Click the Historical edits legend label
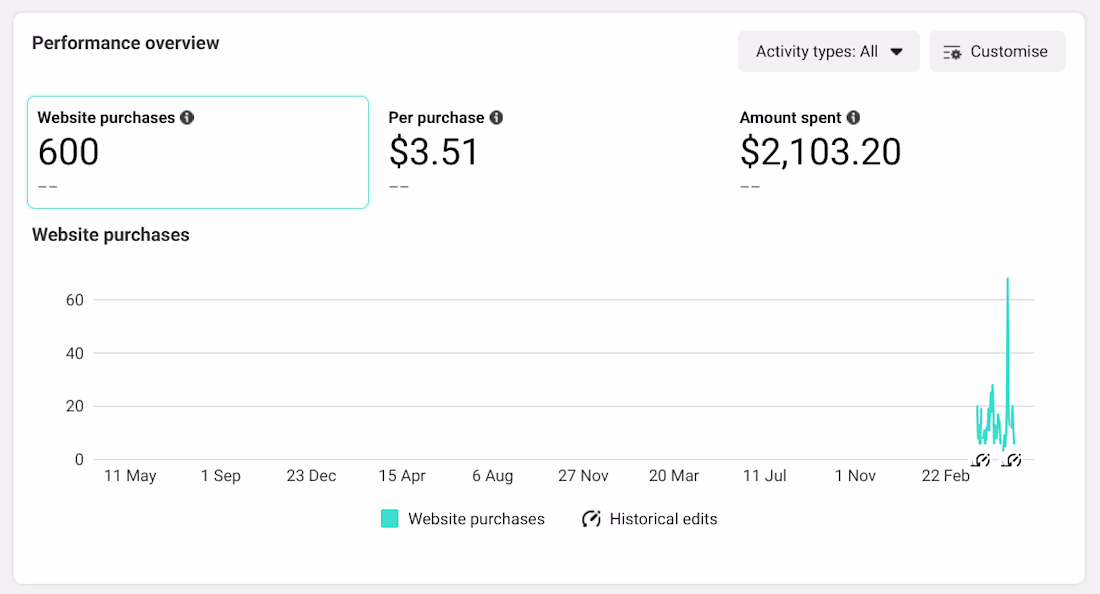The width and height of the screenshot is (1100, 594). (664, 519)
